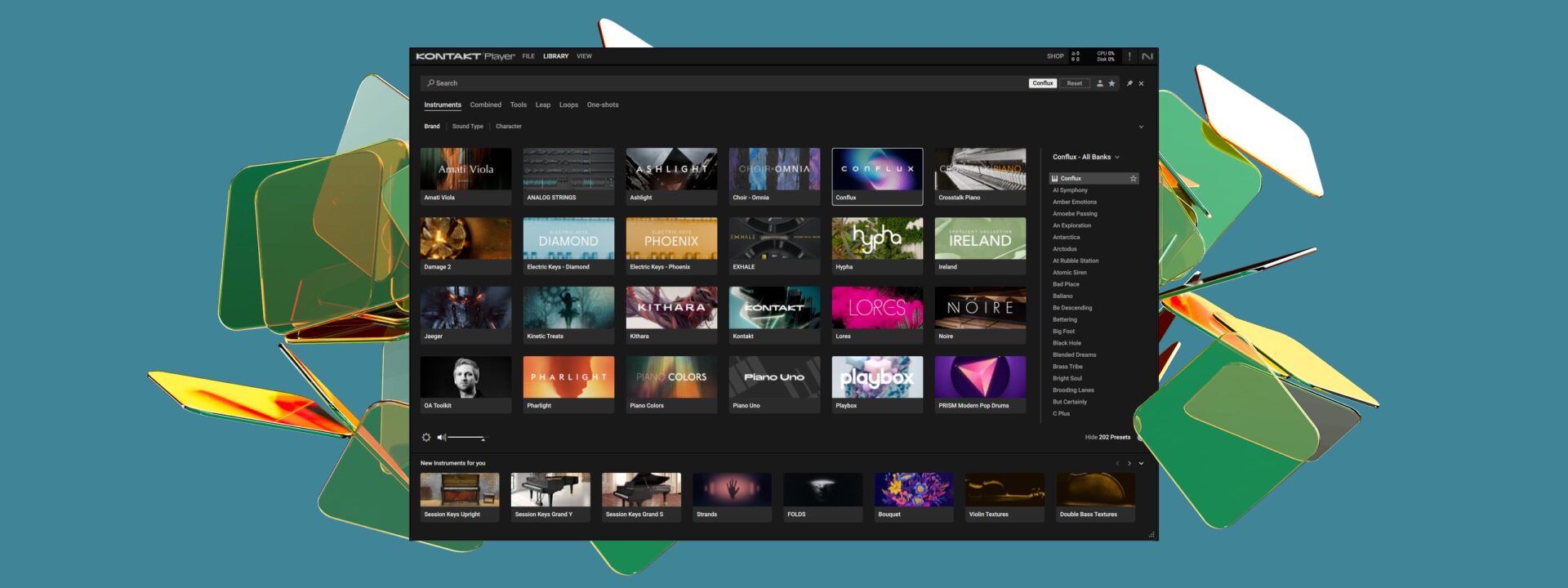Viewport: 1568px width, 588px height.
Task: Favorite the Conflux preset with its star
Action: coord(1133,178)
